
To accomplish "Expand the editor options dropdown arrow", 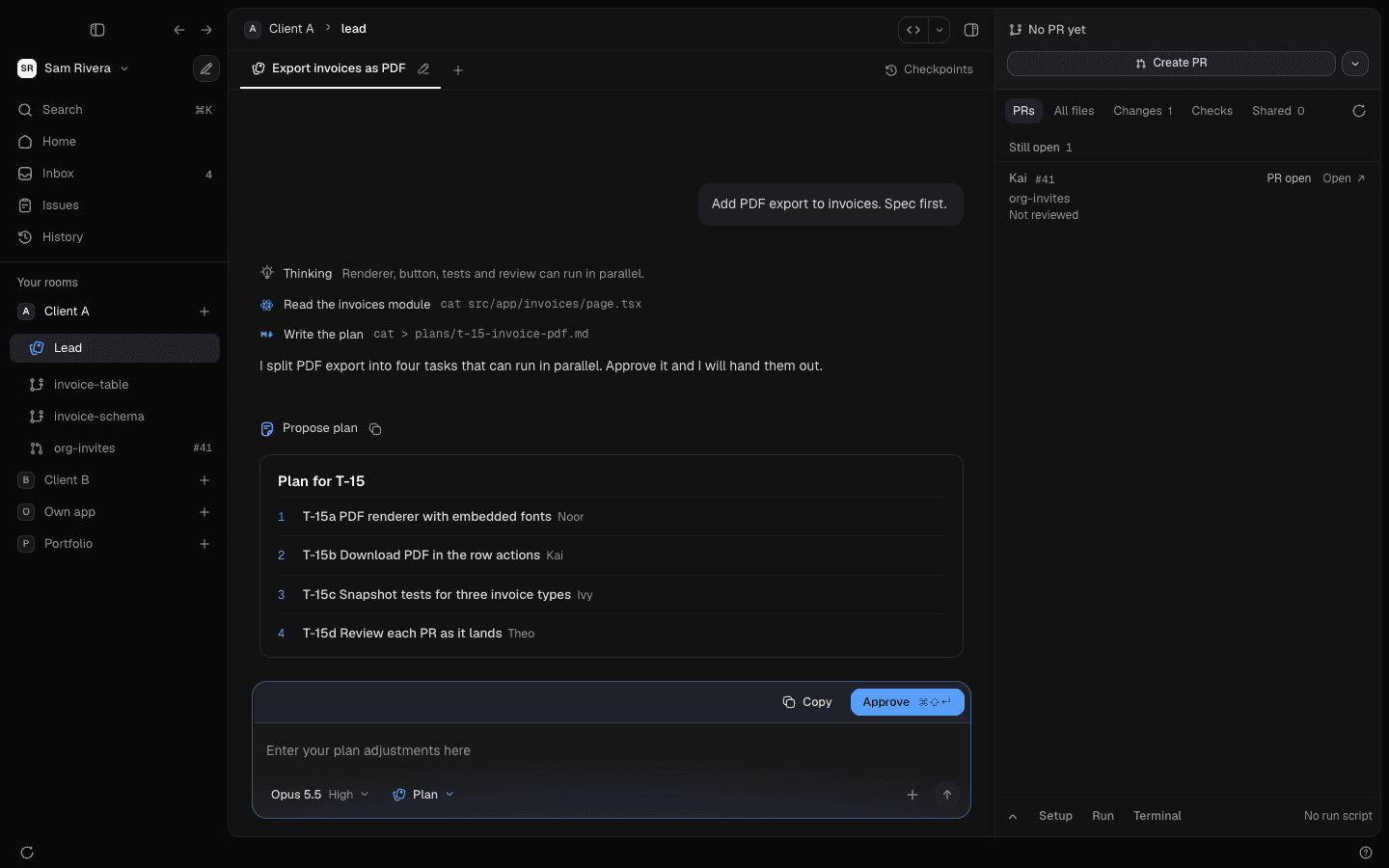I will tap(940, 30).
